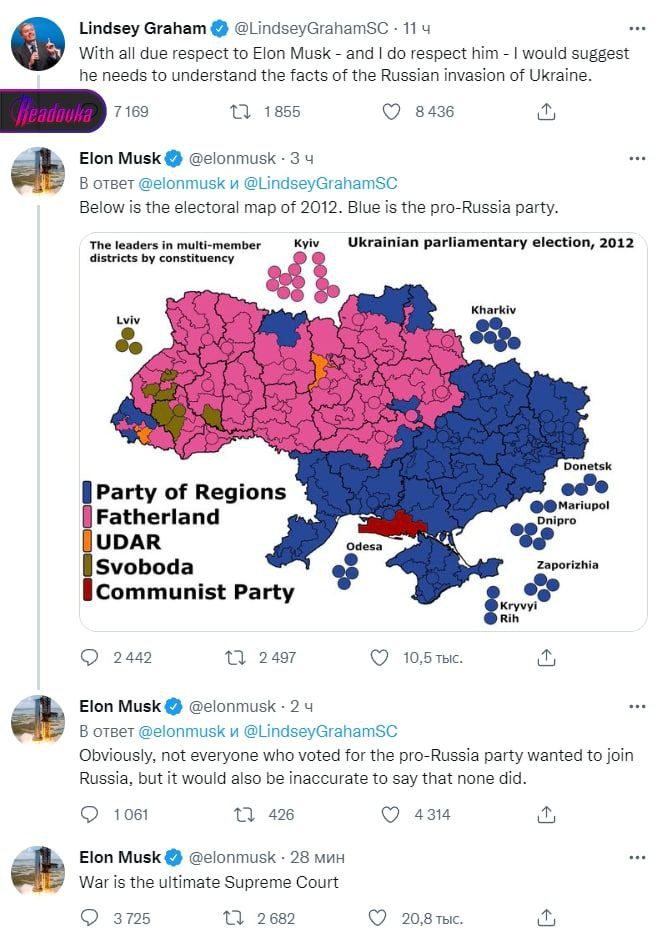The height and width of the screenshot is (938, 663).
Task: Open Lindsey Graham's profile avatar
Action: [x=38, y=45]
